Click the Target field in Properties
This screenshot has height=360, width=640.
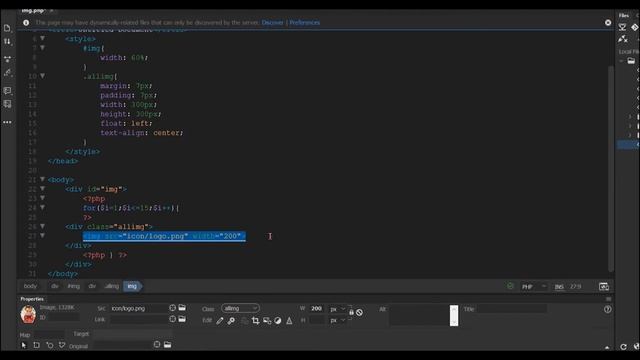tap(133, 334)
